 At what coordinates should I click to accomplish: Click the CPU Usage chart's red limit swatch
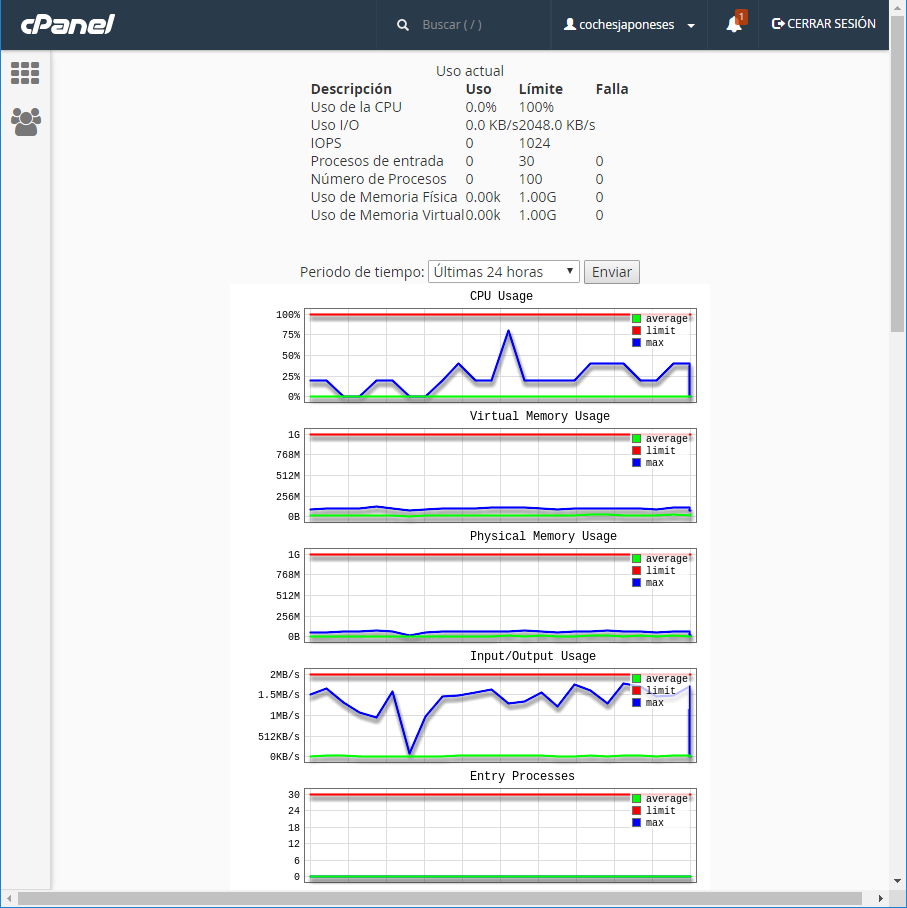(x=637, y=331)
